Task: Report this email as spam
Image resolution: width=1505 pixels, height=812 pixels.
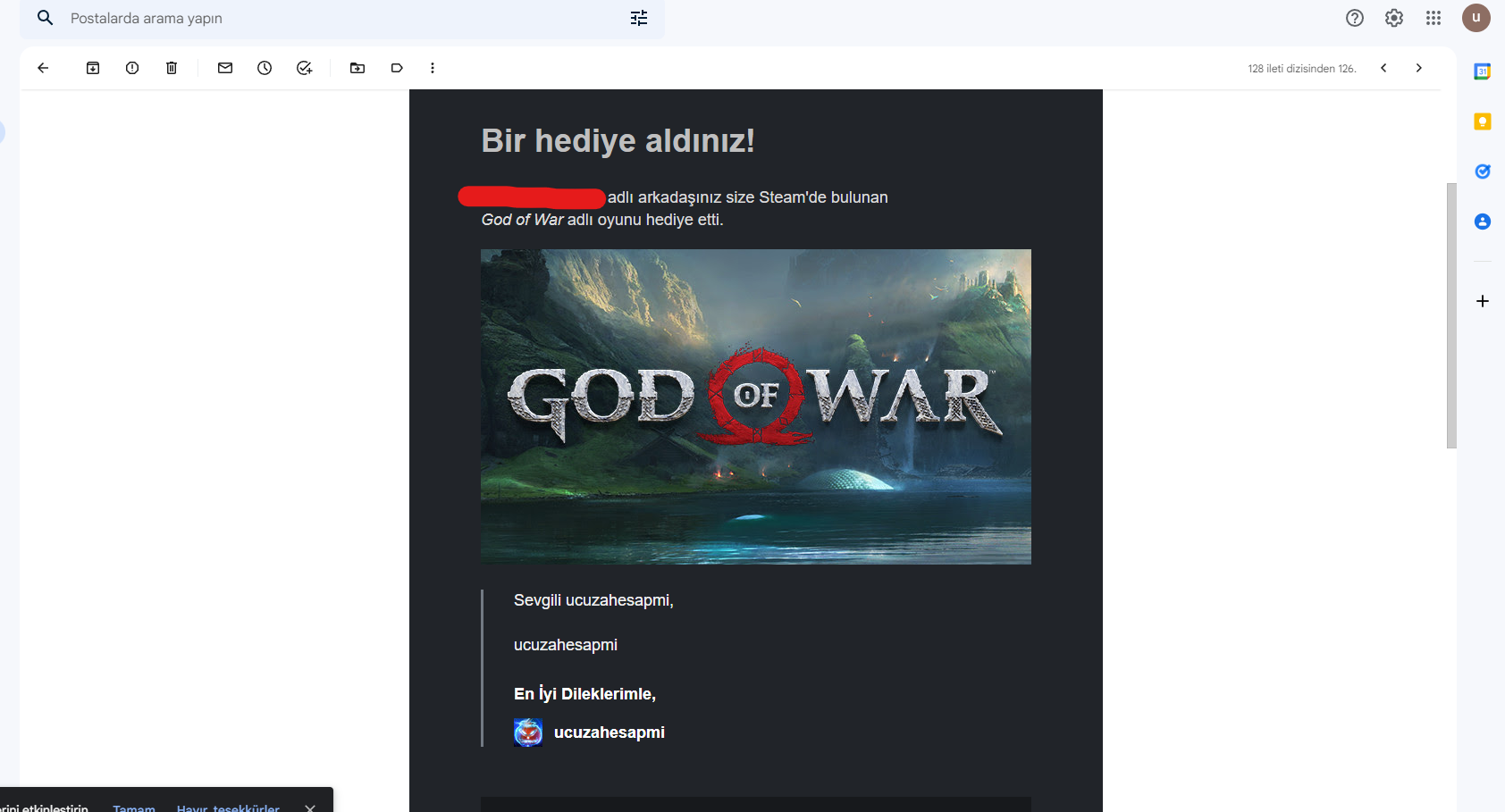Action: click(x=132, y=68)
